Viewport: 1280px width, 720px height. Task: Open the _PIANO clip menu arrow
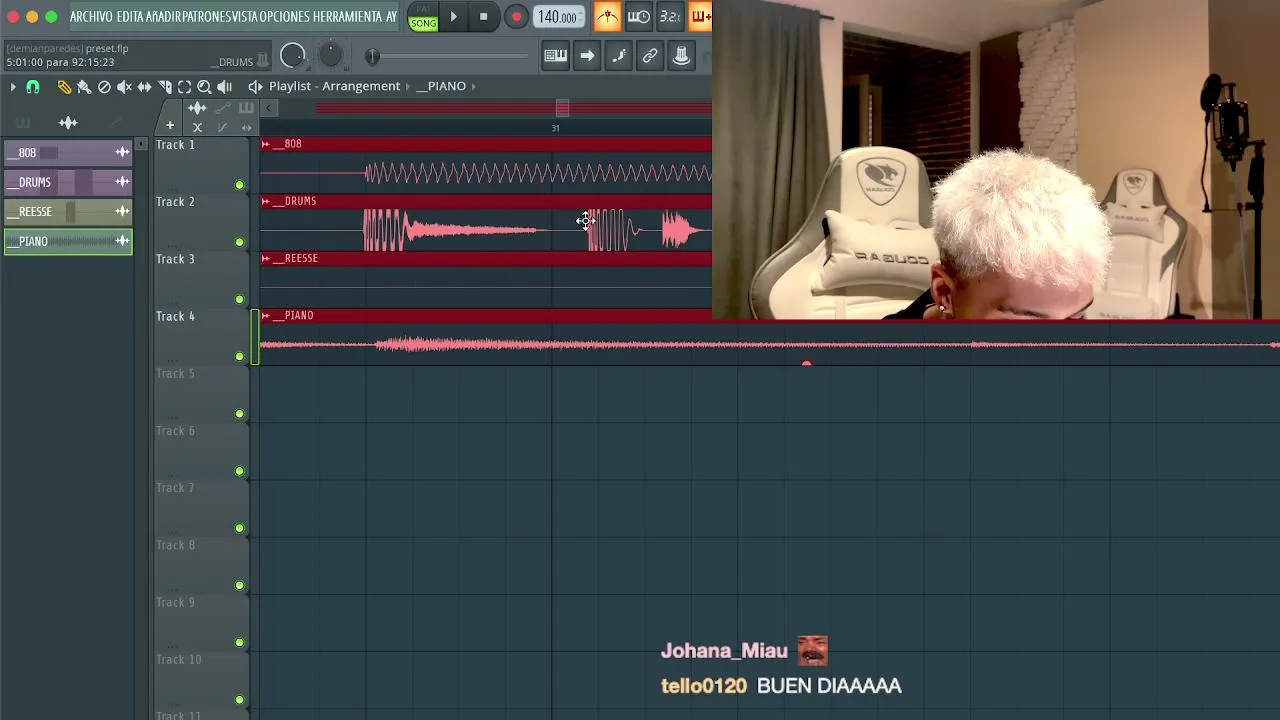(265, 315)
